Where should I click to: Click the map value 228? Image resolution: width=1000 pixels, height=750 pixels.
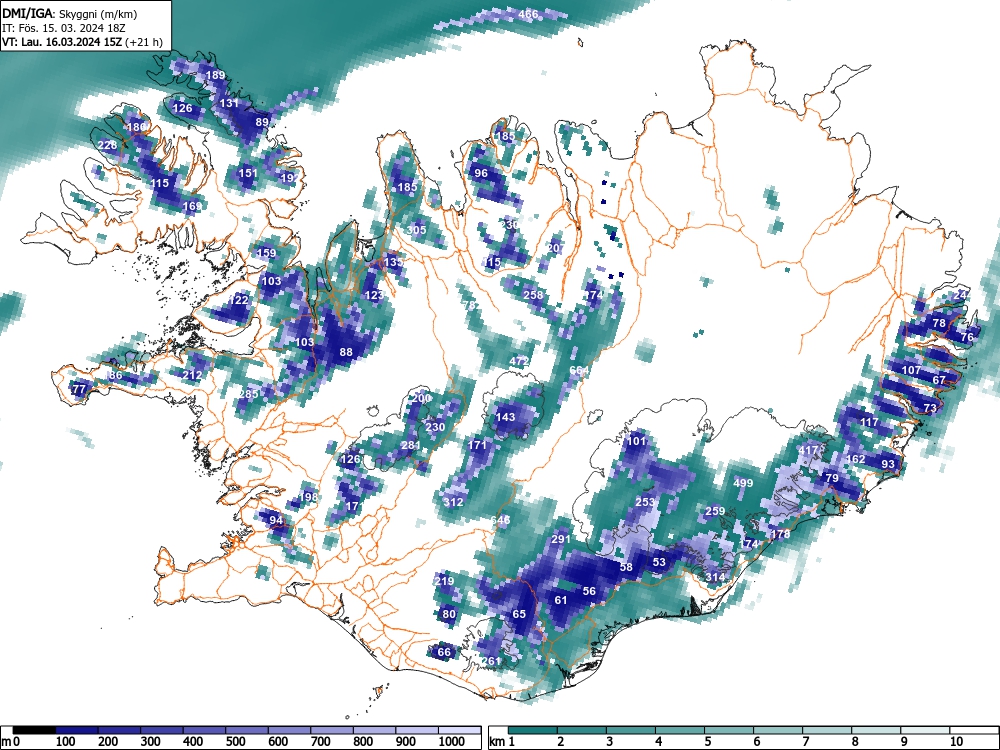point(107,145)
